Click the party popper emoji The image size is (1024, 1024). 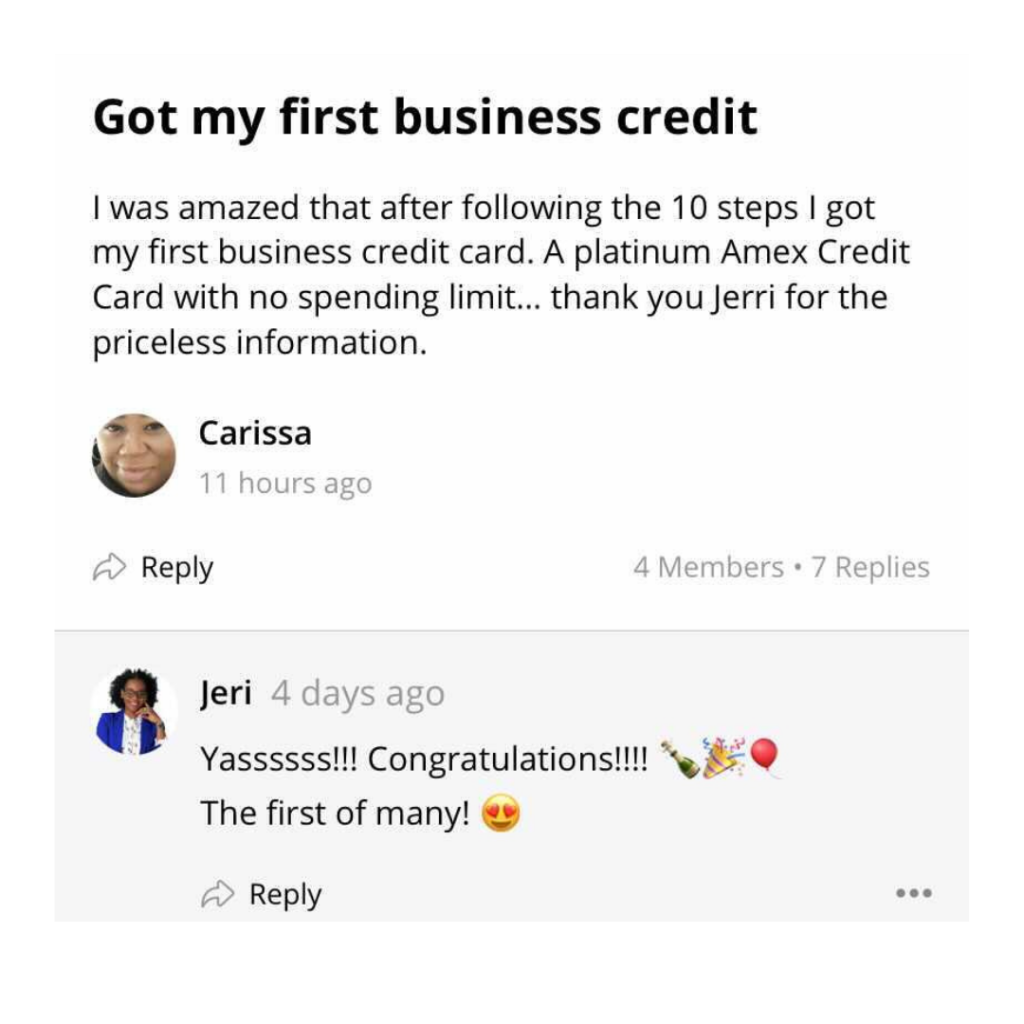[723, 757]
